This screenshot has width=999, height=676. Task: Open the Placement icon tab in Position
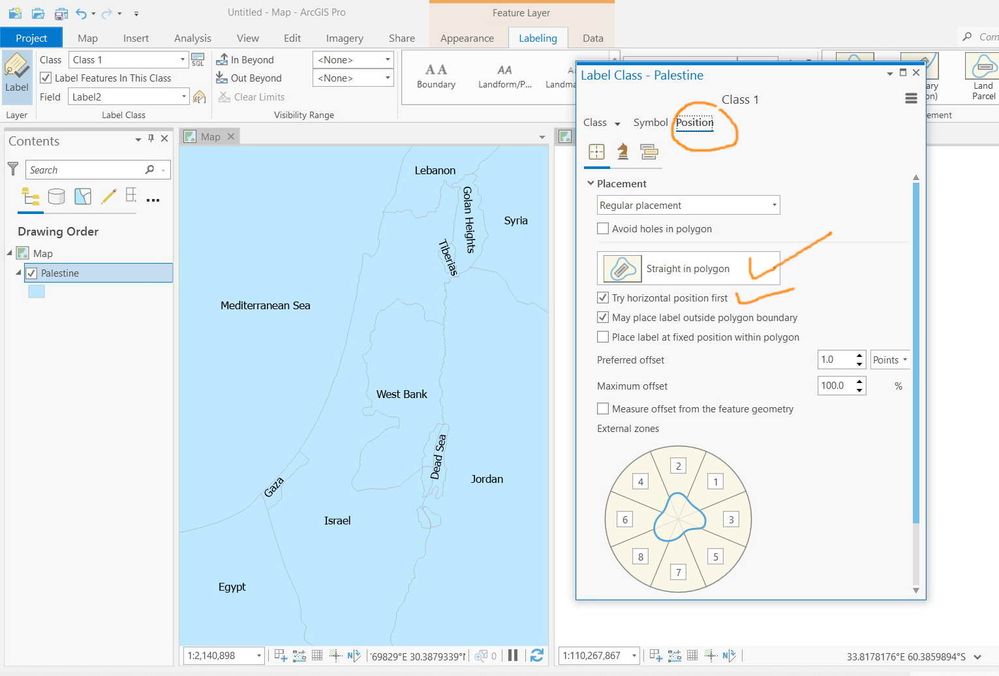(x=597, y=152)
